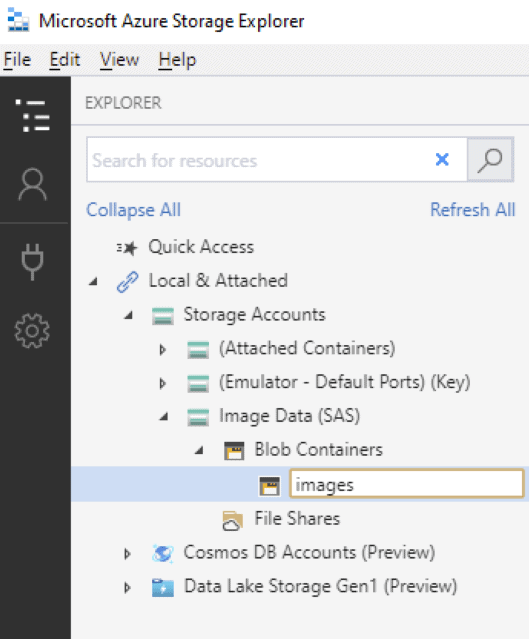Viewport: 529px width, 639px height.
Task: Click the Azure Storage Explorer app icon
Action: coord(18,20)
